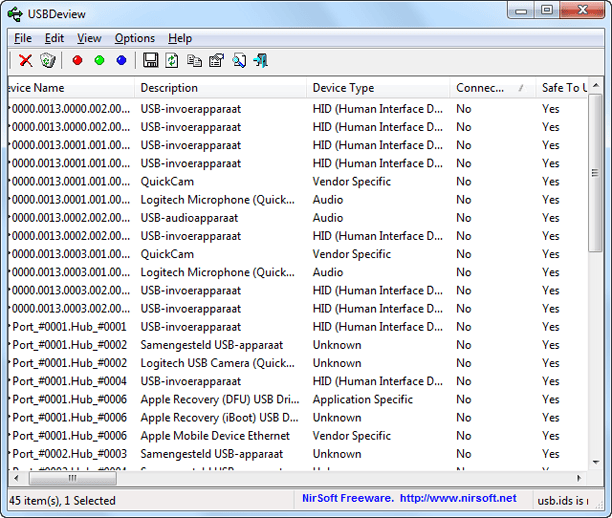The height and width of the screenshot is (518, 612).
Task: Click the blue circle toolbar icon
Action: (121, 60)
